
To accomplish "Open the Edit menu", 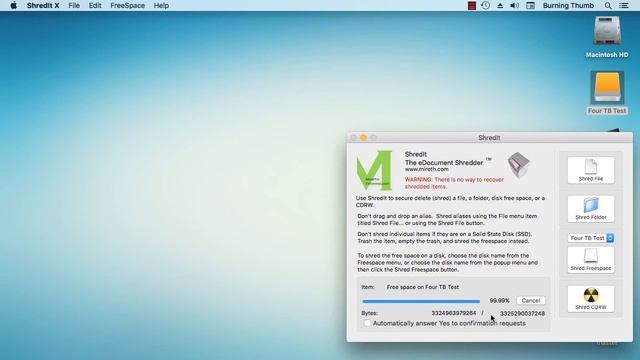I will point(95,6).
